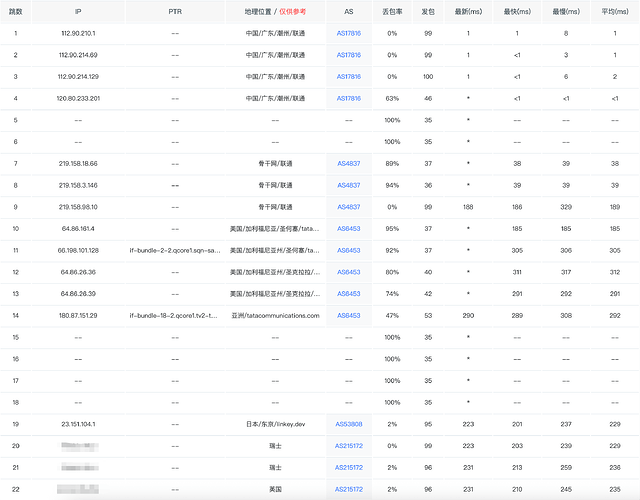Click hop number 19

16,424
